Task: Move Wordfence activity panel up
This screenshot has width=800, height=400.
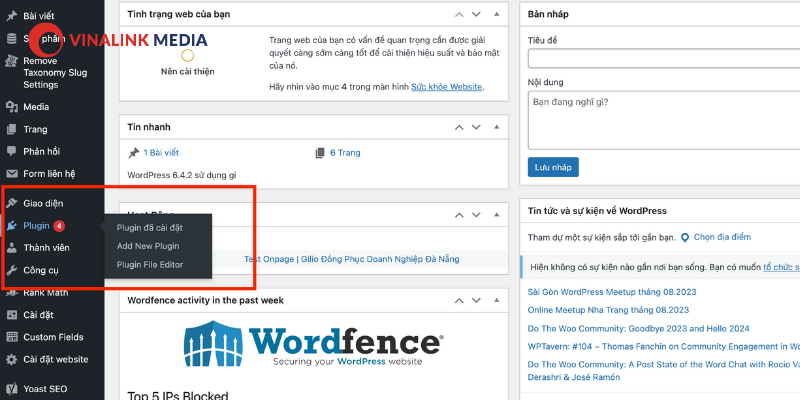Action: click(x=459, y=301)
